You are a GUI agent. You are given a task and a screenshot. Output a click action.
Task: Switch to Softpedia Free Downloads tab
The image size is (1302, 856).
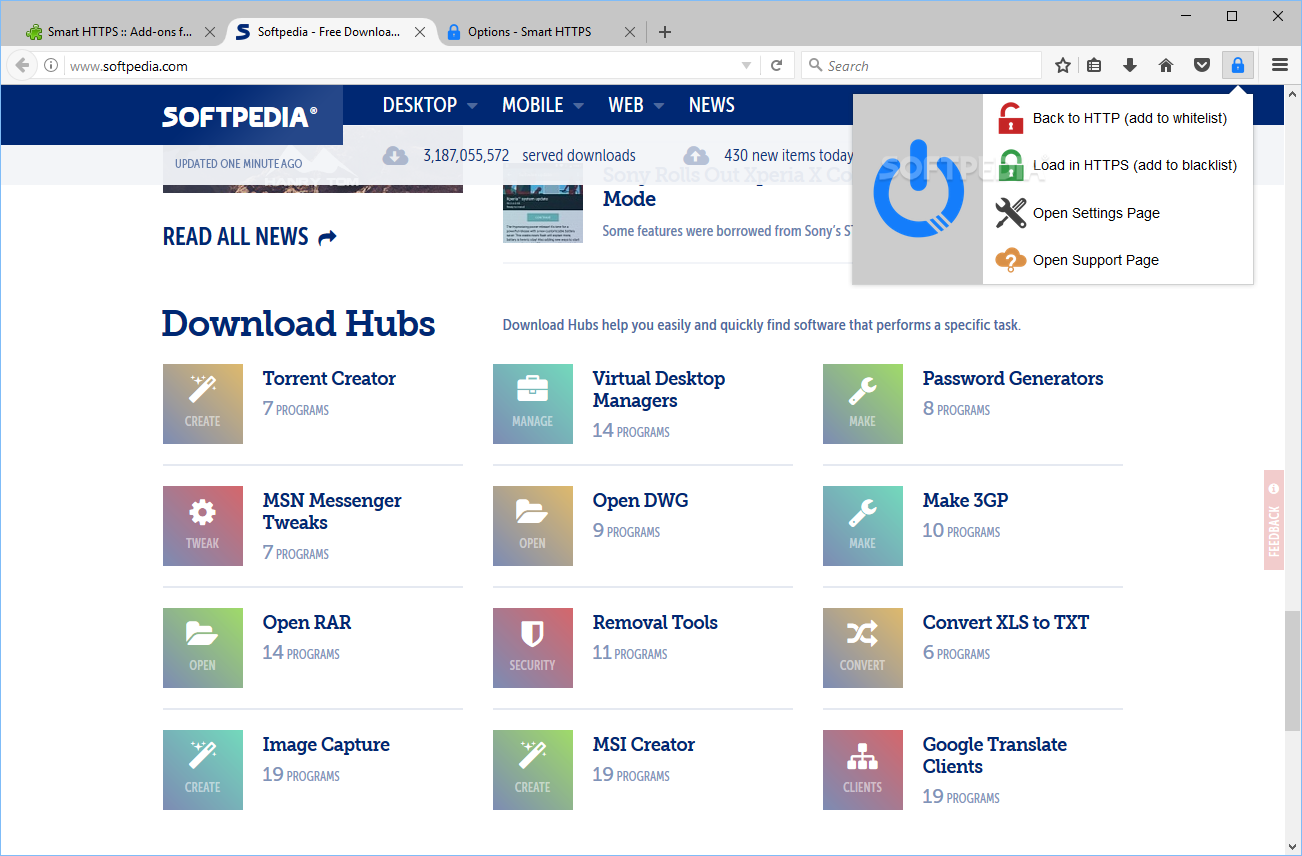329,32
